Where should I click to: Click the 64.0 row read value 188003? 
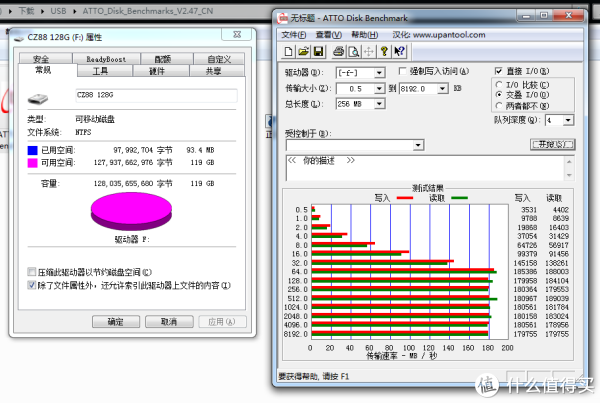click(557, 272)
